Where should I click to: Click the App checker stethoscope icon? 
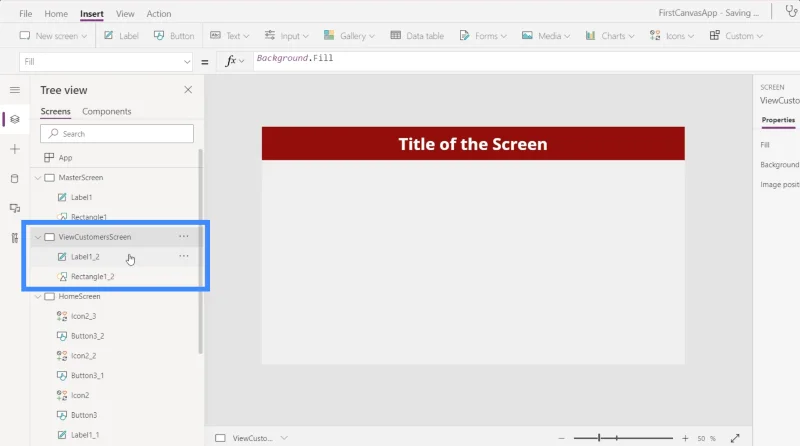point(791,12)
